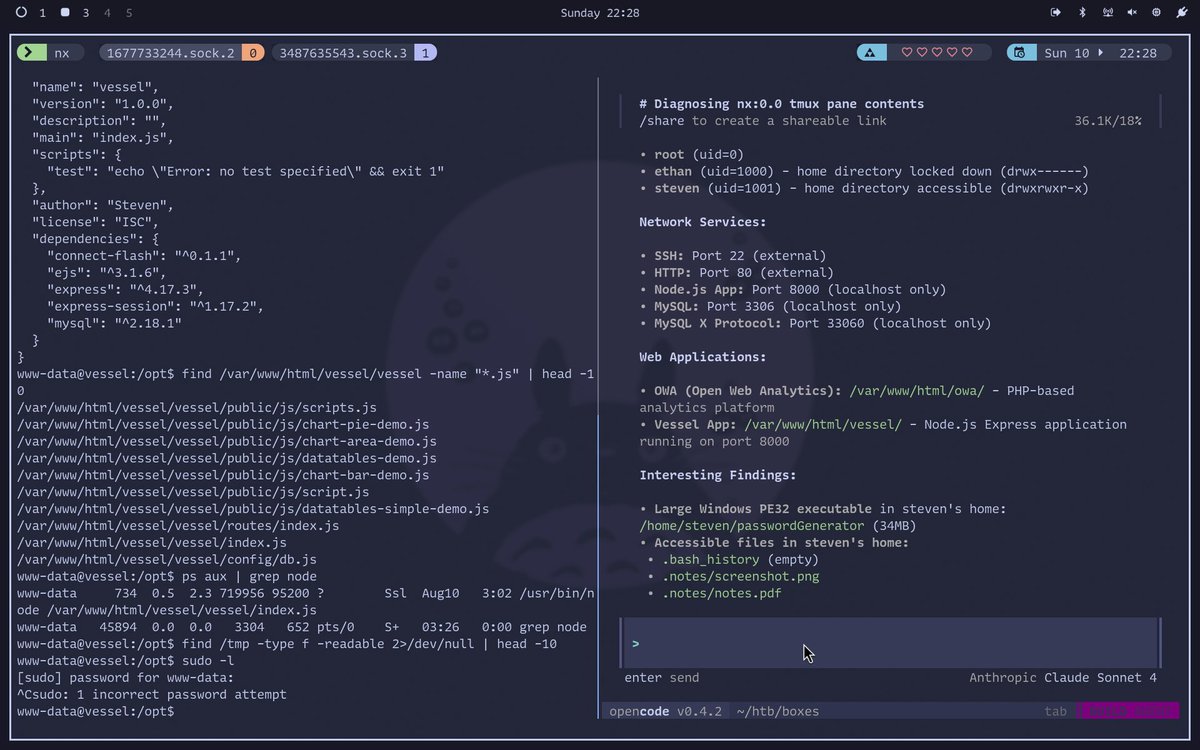The height and width of the screenshot is (750, 1200).
Task: Click the /share command text
Action: point(662,121)
